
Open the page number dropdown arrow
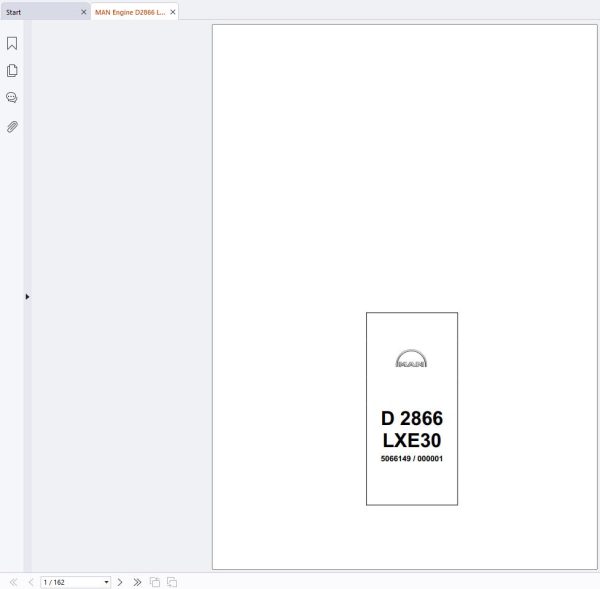click(106, 582)
